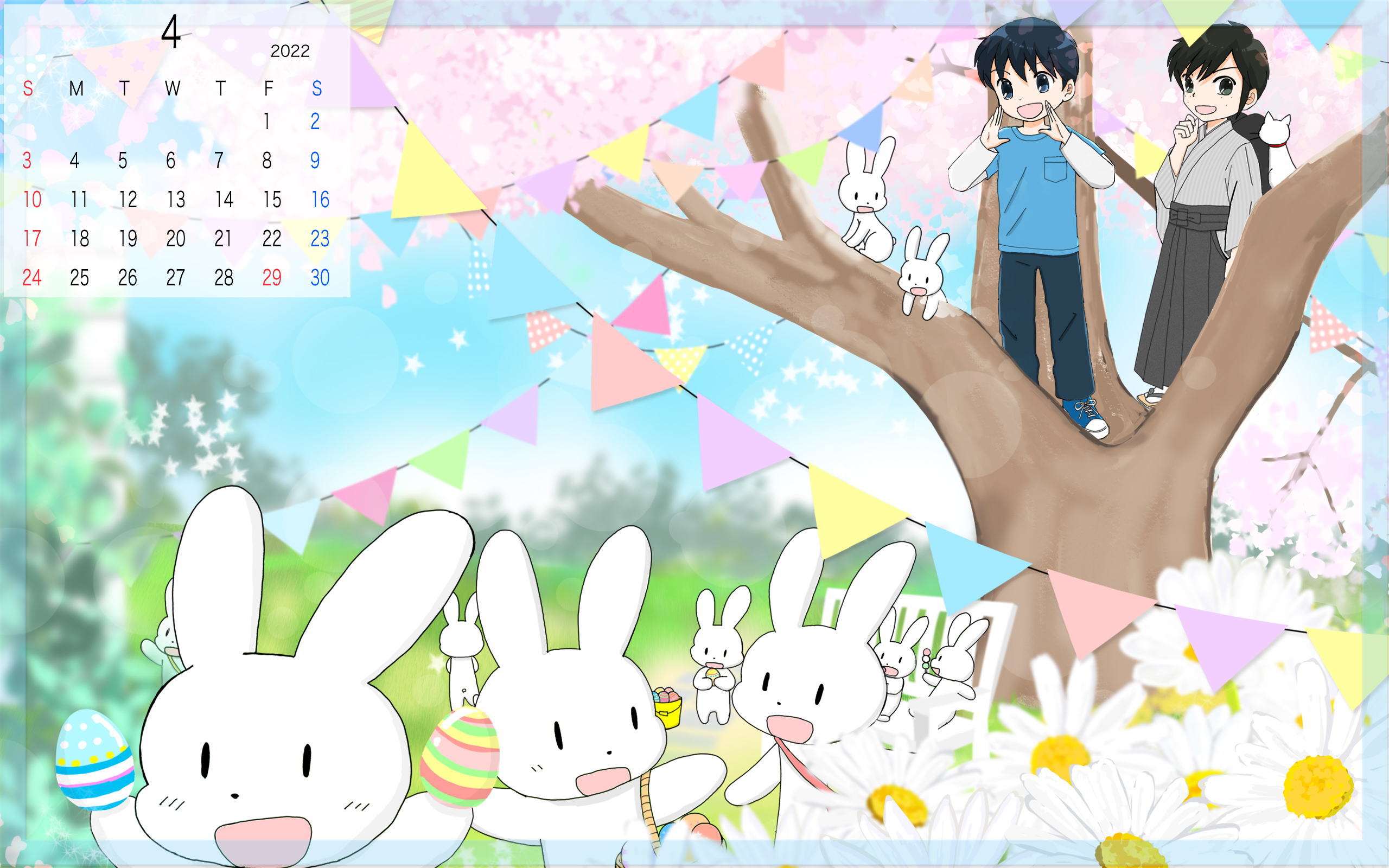Click the F weekday header

tap(268, 88)
